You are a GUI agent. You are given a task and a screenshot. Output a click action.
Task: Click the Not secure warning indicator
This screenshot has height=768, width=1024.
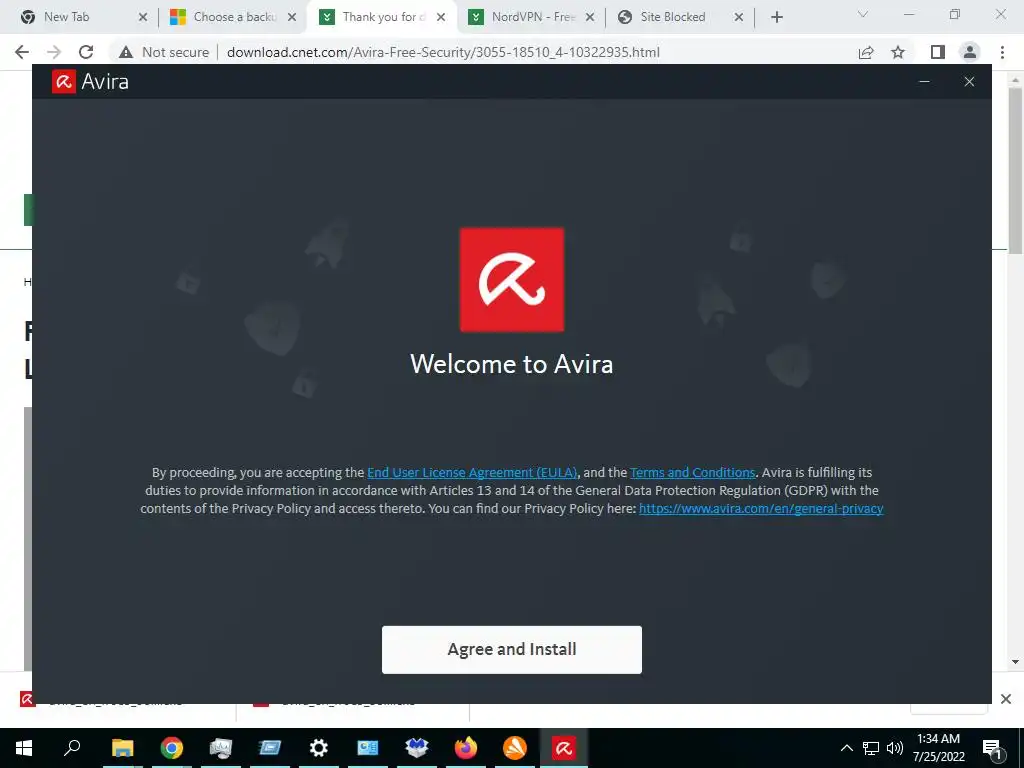164,52
